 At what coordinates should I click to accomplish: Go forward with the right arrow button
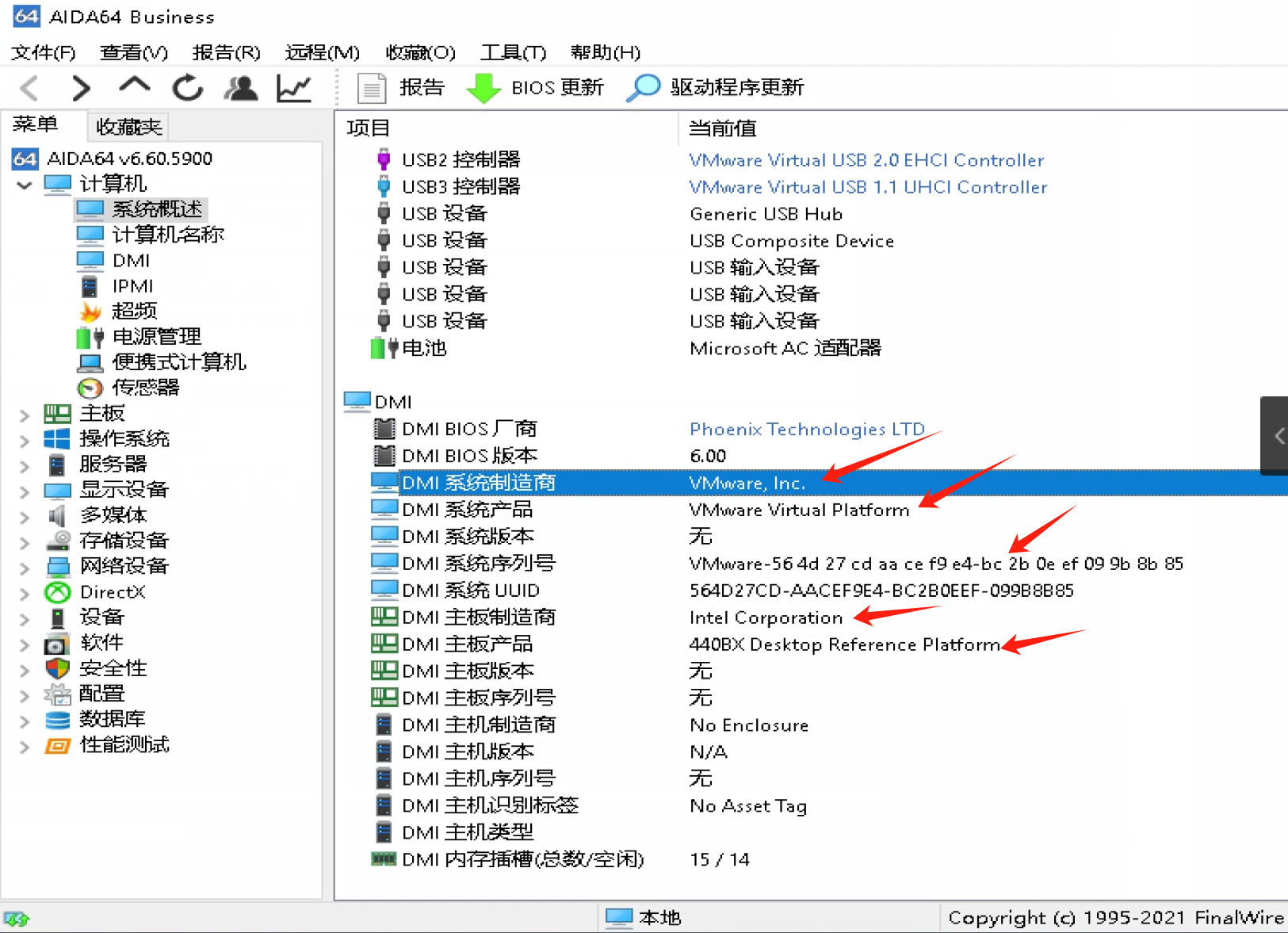(81, 87)
